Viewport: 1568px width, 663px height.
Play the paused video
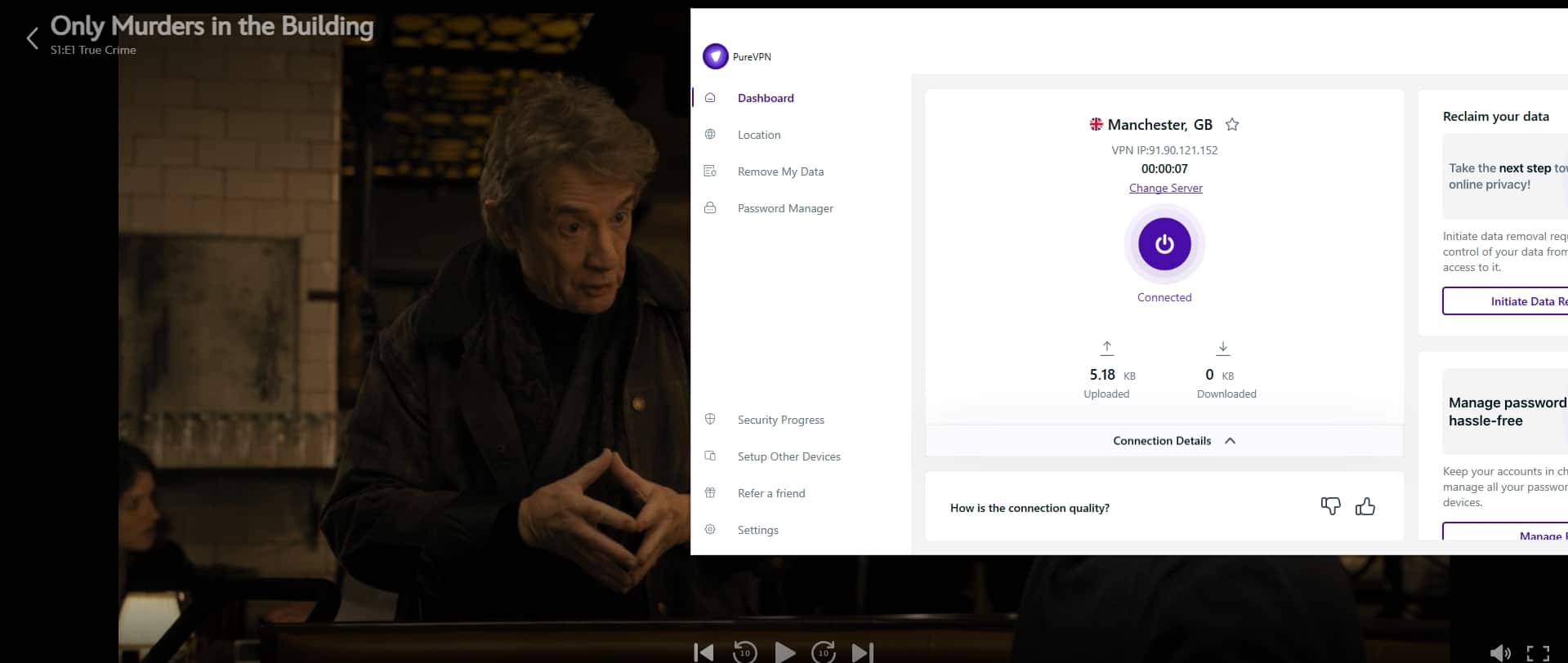784,652
